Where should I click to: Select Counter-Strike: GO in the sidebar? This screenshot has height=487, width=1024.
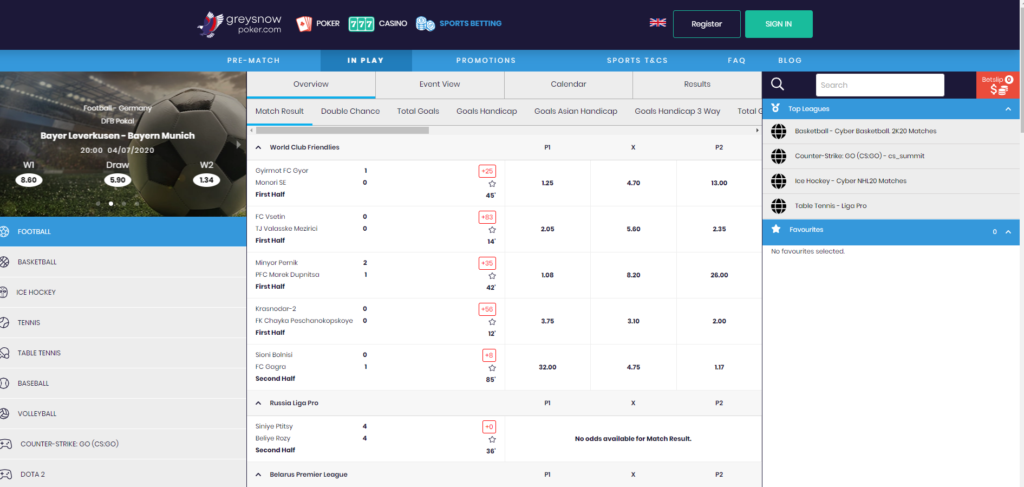[x=123, y=444]
